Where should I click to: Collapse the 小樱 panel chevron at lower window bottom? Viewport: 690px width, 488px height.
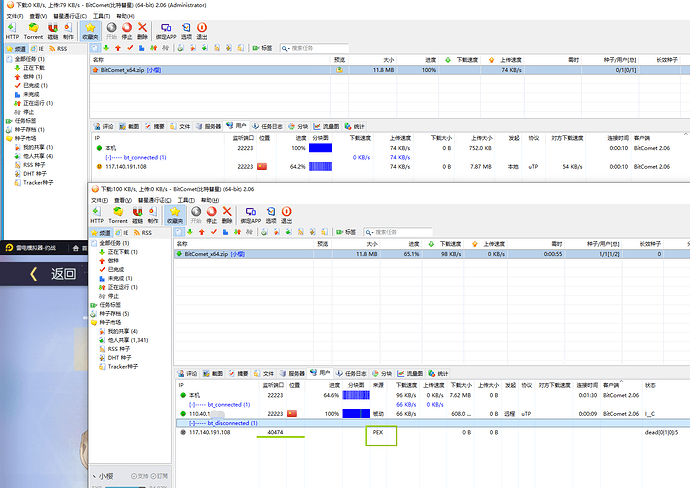[94, 476]
